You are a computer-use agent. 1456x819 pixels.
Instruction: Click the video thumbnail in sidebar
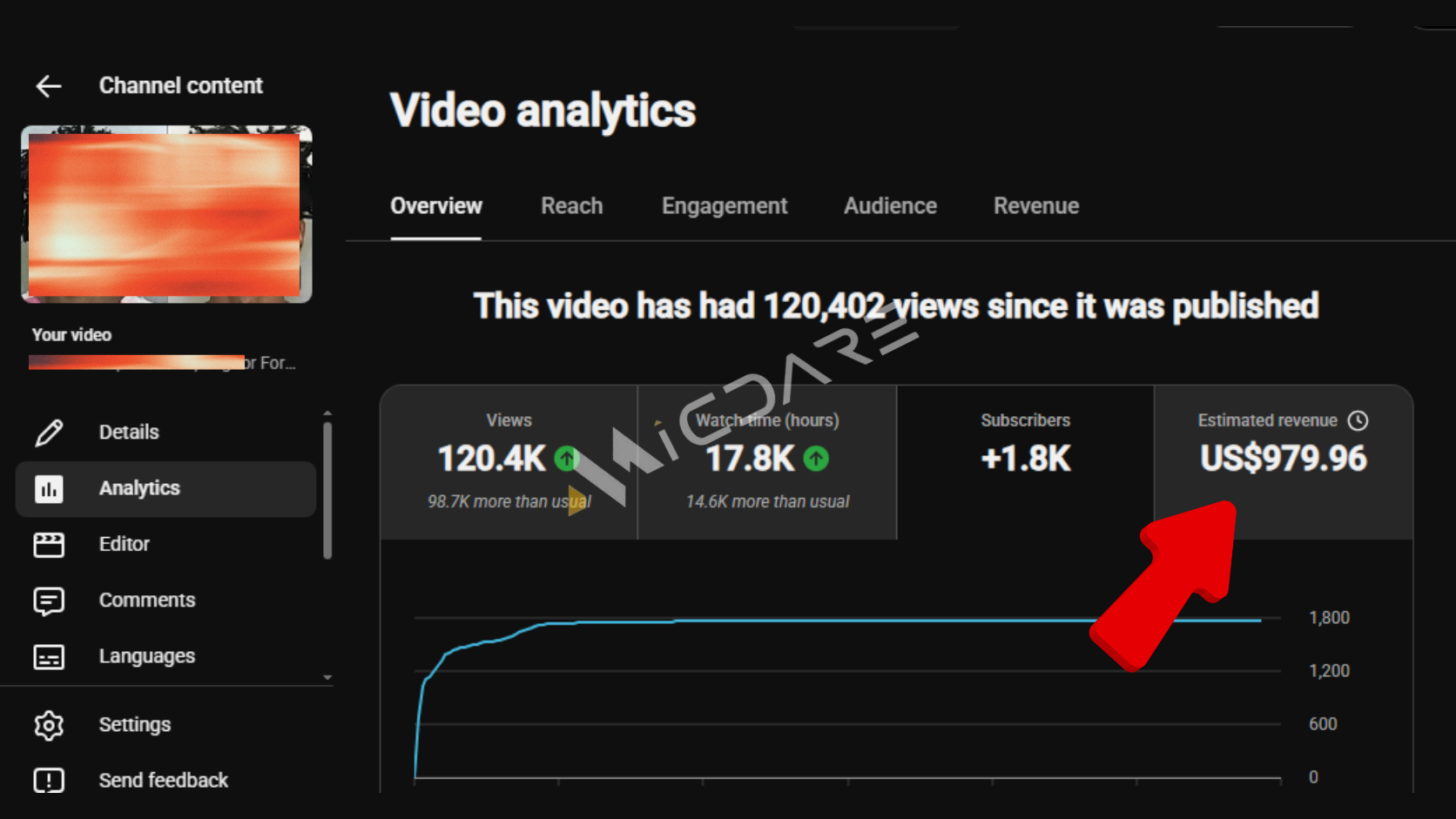pos(166,214)
